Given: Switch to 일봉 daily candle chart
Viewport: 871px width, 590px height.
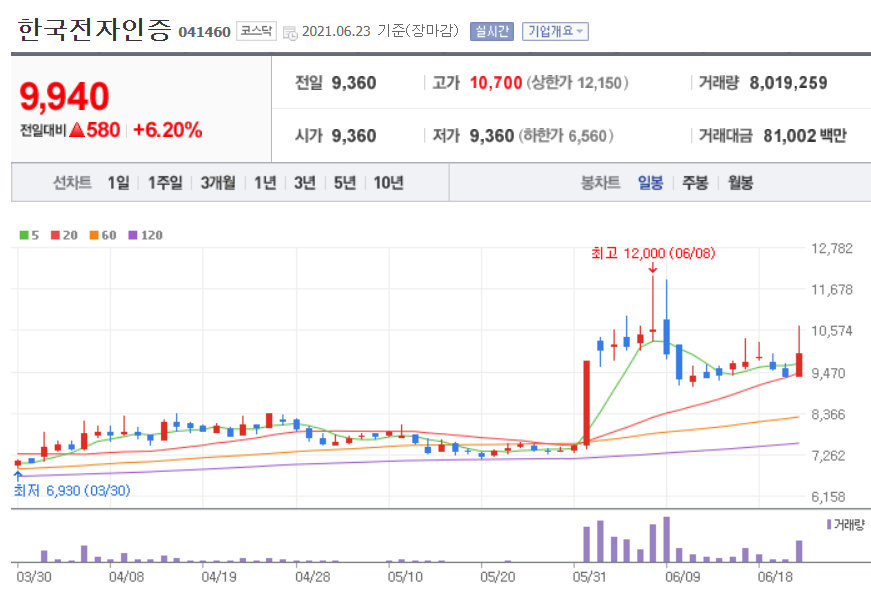Looking at the screenshot, I should (x=650, y=182).
